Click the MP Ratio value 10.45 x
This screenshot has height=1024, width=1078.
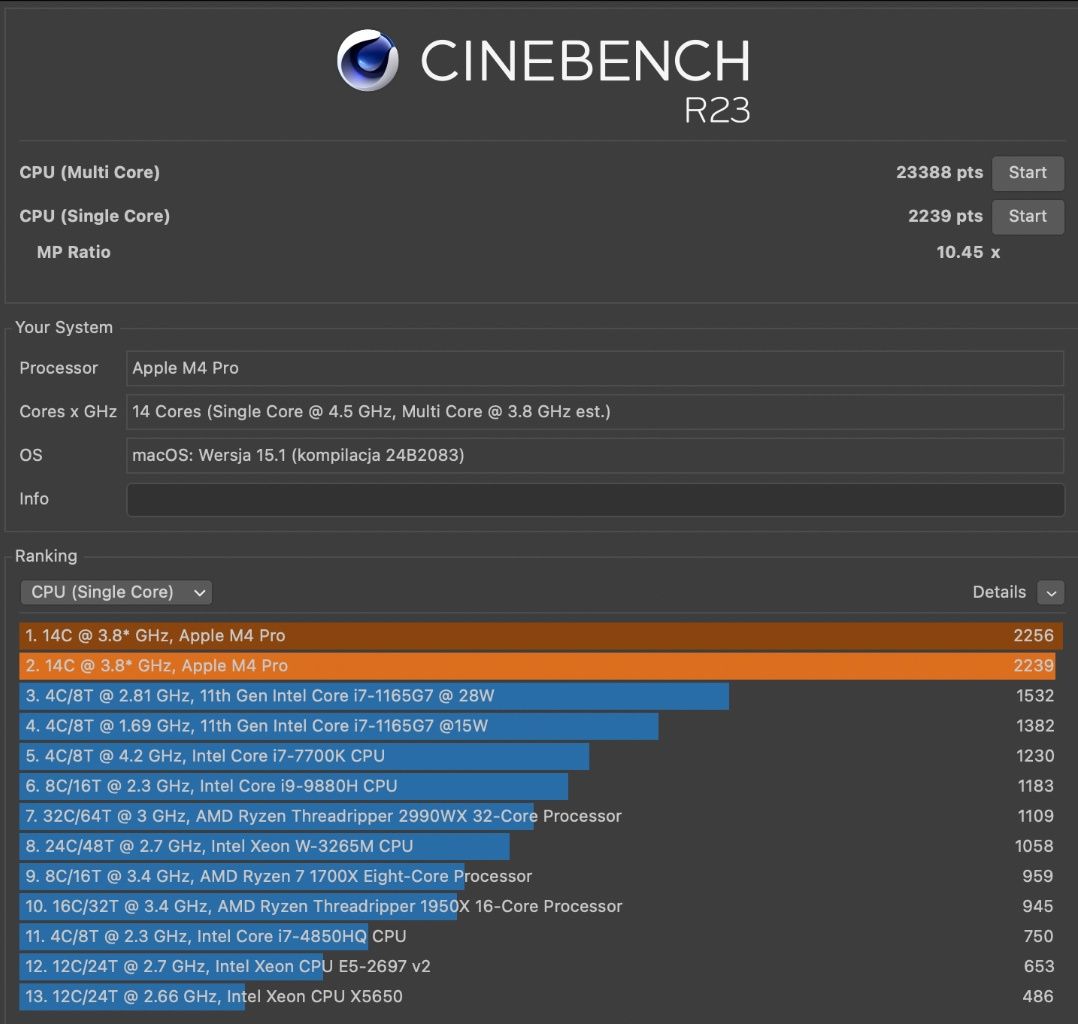(968, 252)
